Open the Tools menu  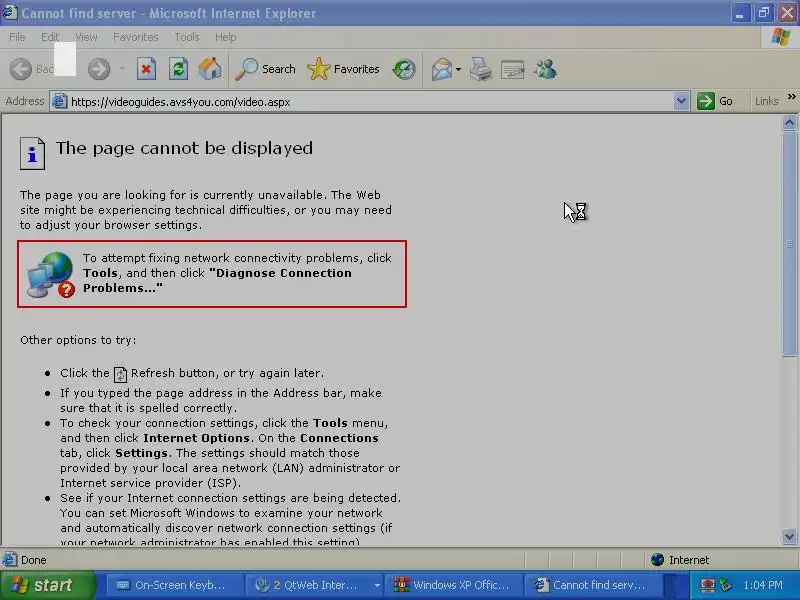187,37
